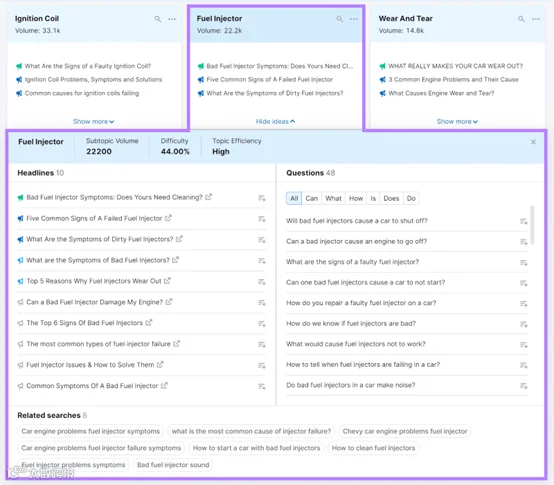Add 'Five Common Signs' headline to favorites list
The height and width of the screenshot is (485, 554).
261,219
